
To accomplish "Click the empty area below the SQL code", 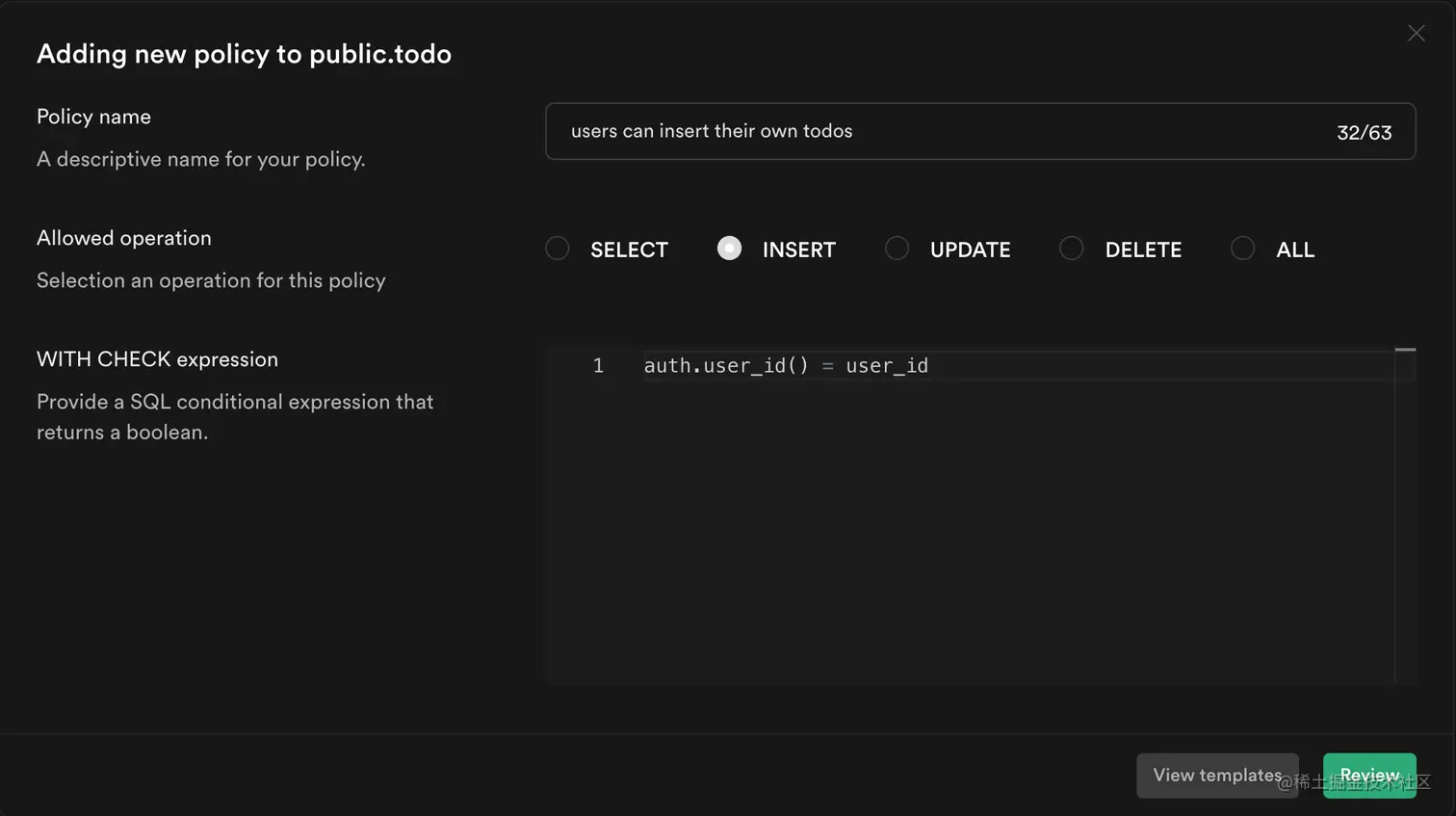I will (x=963, y=578).
